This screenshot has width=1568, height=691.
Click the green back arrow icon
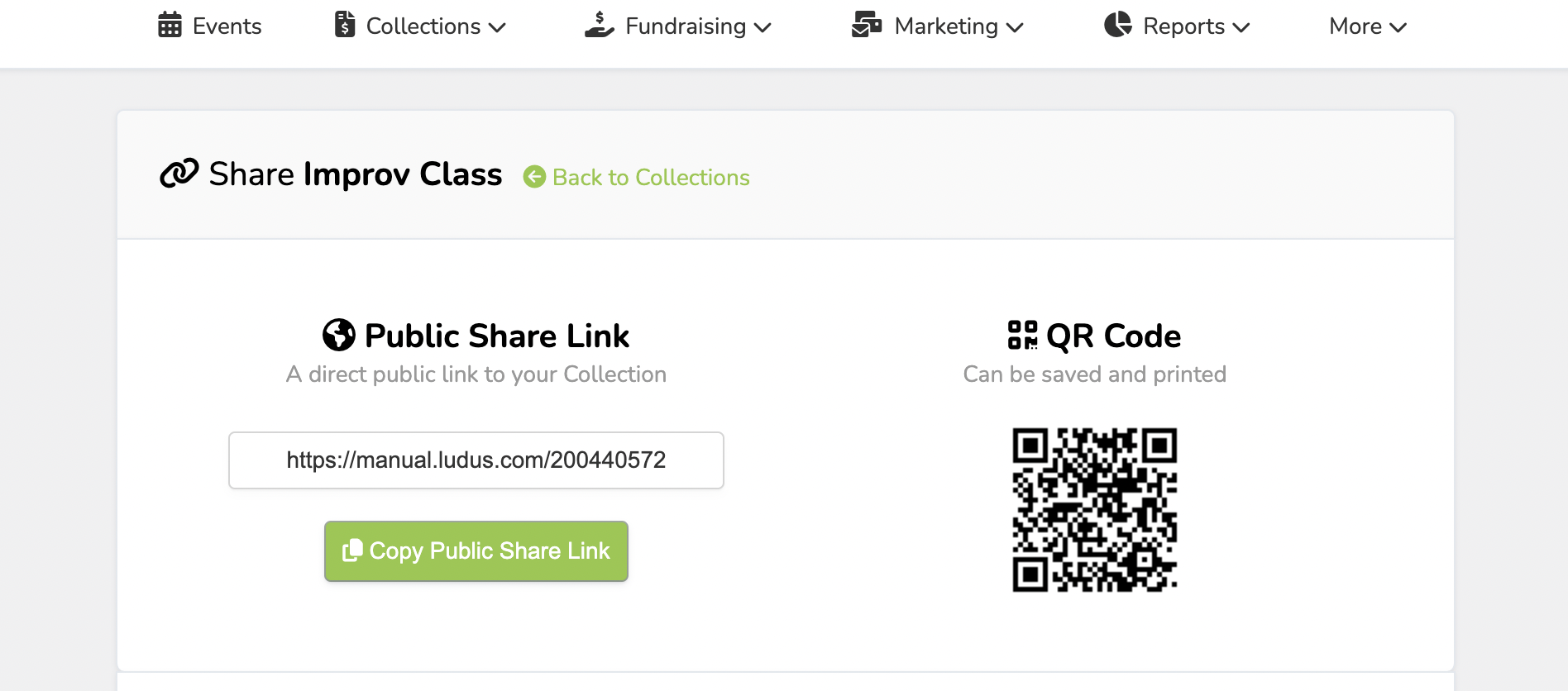(534, 177)
